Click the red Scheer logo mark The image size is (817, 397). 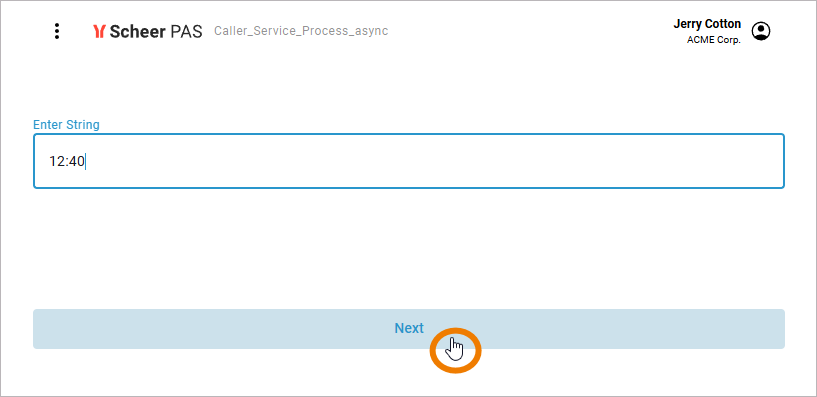tap(99, 31)
